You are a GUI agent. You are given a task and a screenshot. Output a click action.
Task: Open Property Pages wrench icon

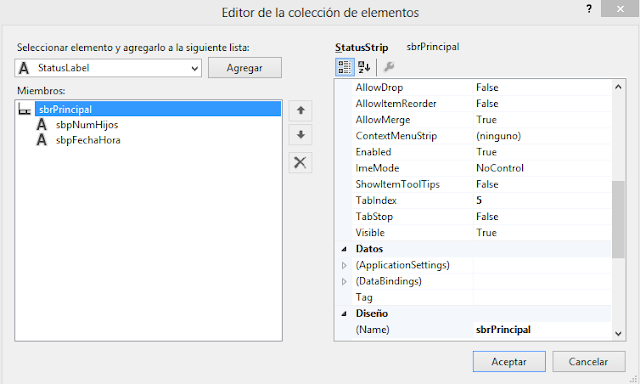(389, 67)
